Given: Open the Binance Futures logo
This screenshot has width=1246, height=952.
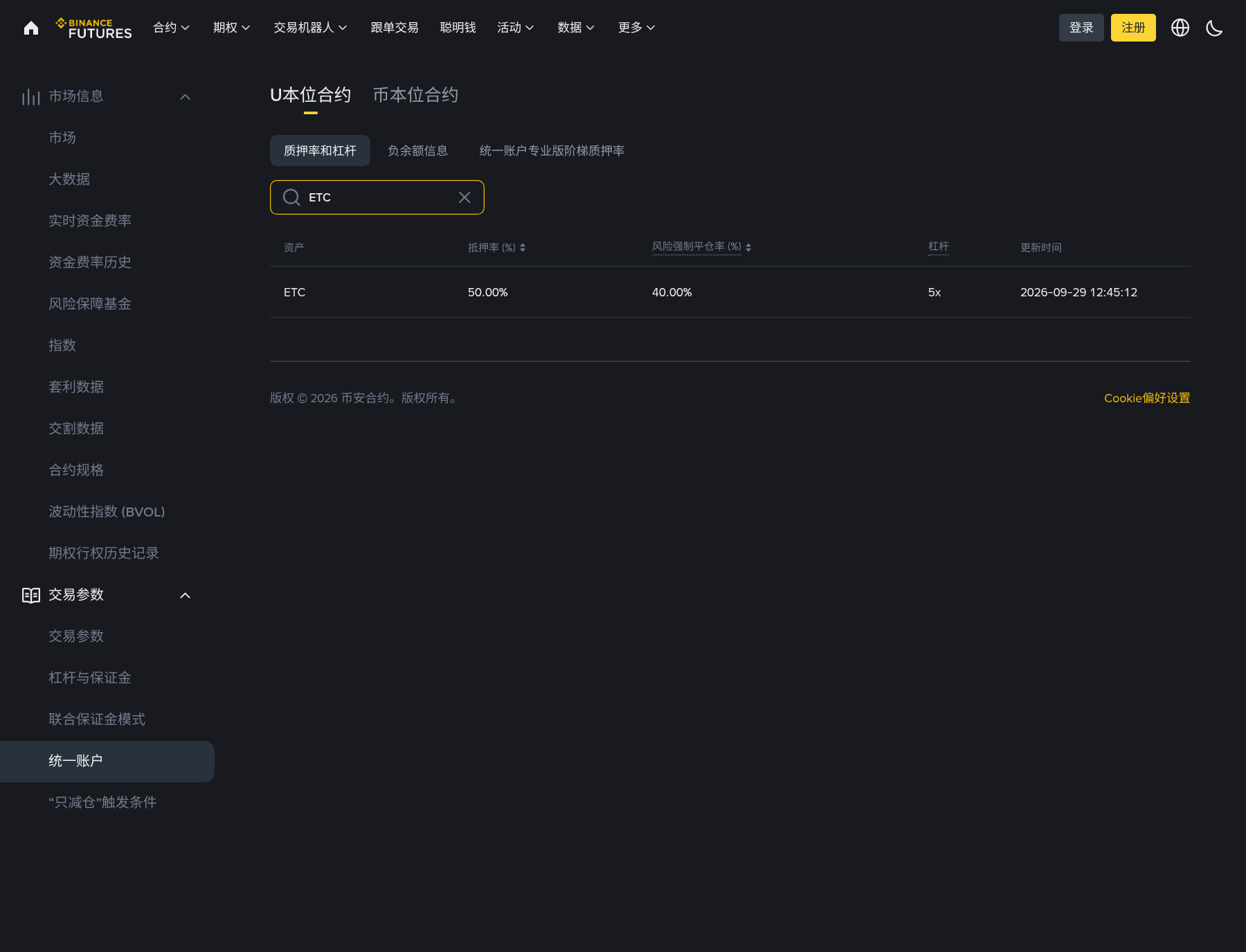Looking at the screenshot, I should coord(93,28).
